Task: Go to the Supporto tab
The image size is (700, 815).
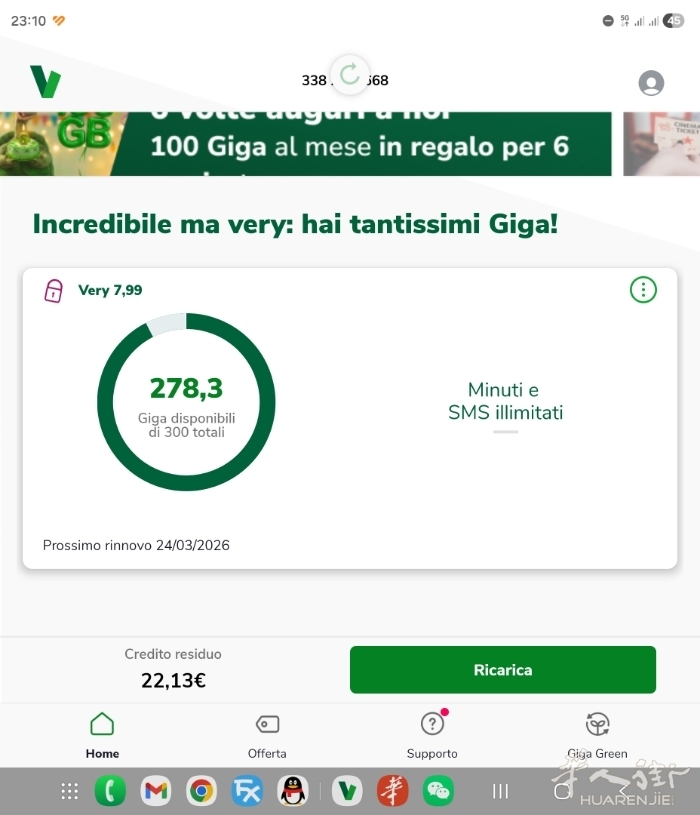Action: click(x=432, y=735)
